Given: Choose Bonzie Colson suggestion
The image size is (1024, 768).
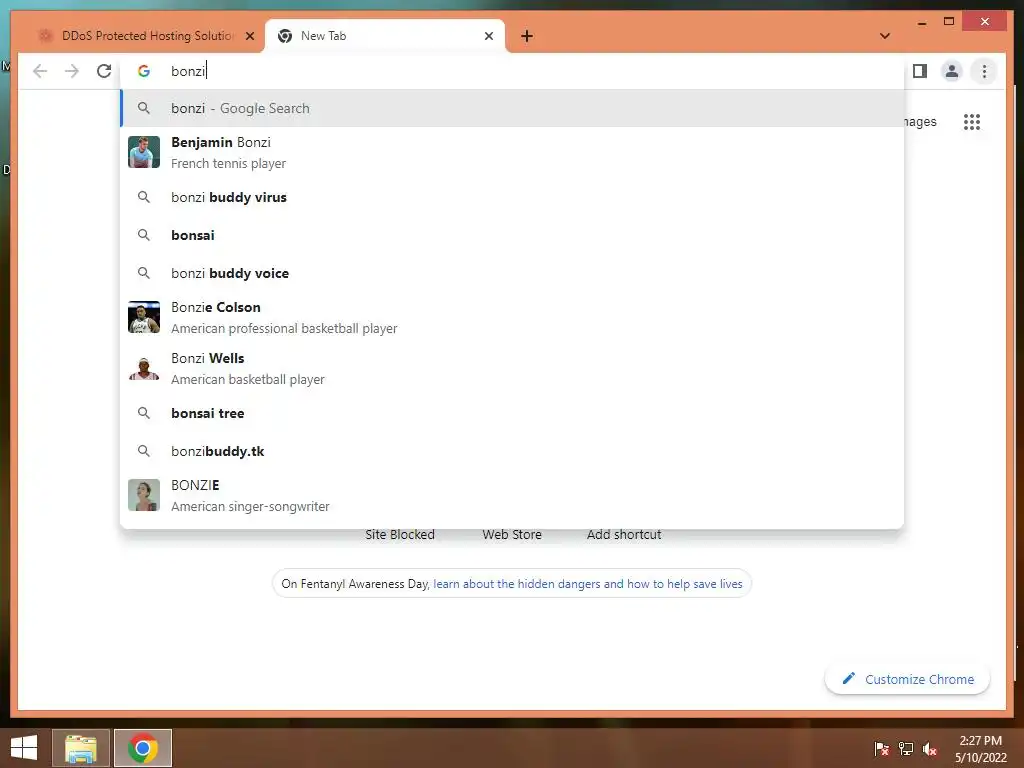Looking at the screenshot, I should (513, 317).
